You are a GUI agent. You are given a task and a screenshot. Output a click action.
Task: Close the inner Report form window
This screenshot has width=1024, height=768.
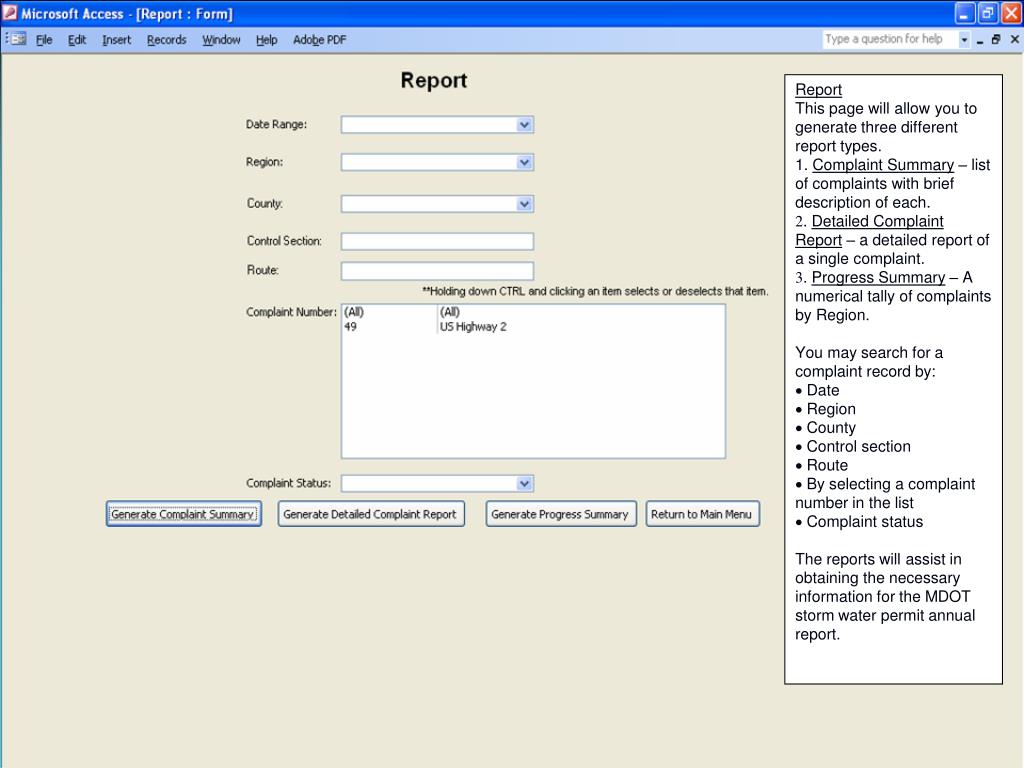coord(1014,40)
